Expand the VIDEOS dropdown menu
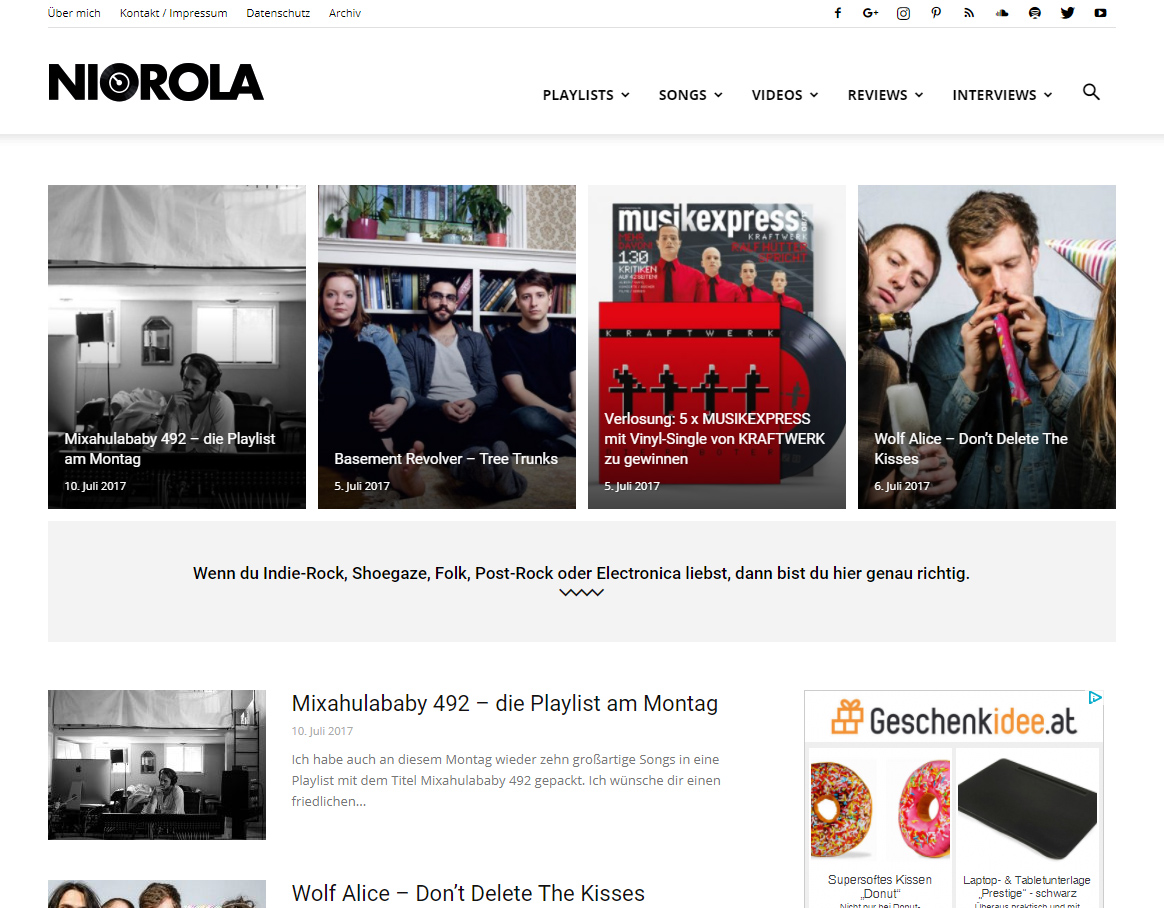Screen dimensions: 1164x908 click(785, 95)
